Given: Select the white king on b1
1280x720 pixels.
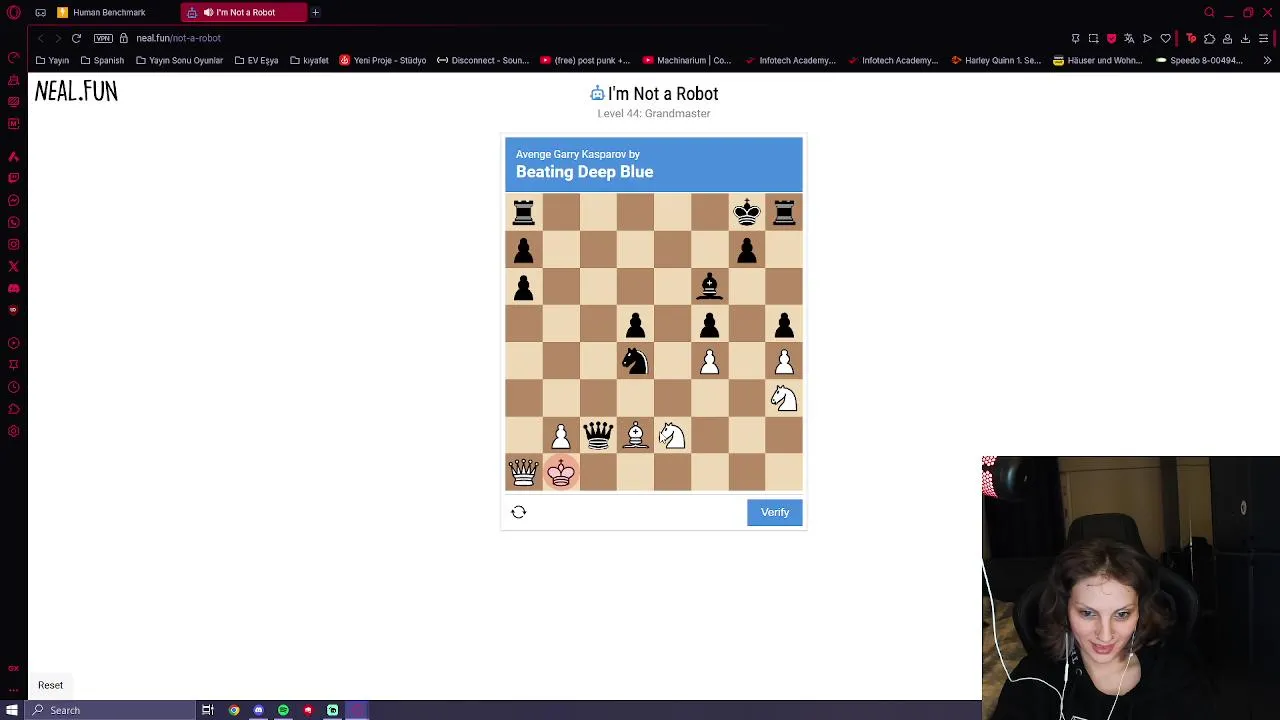Looking at the screenshot, I should [561, 472].
